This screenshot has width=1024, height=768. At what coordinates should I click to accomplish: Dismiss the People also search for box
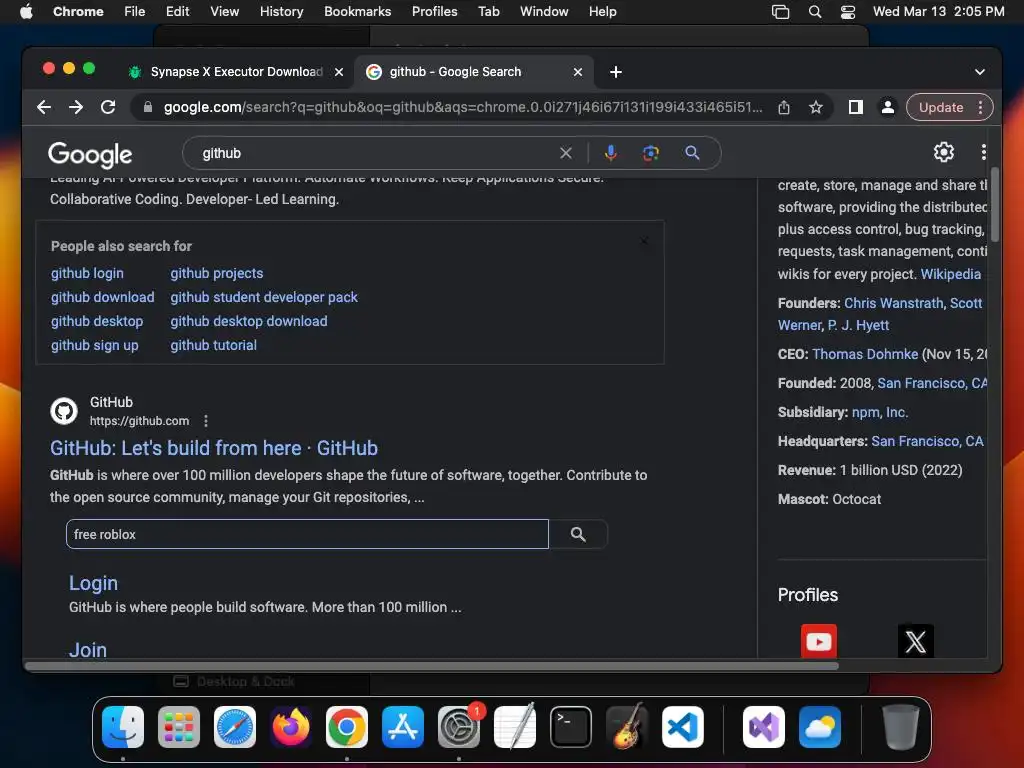point(644,241)
